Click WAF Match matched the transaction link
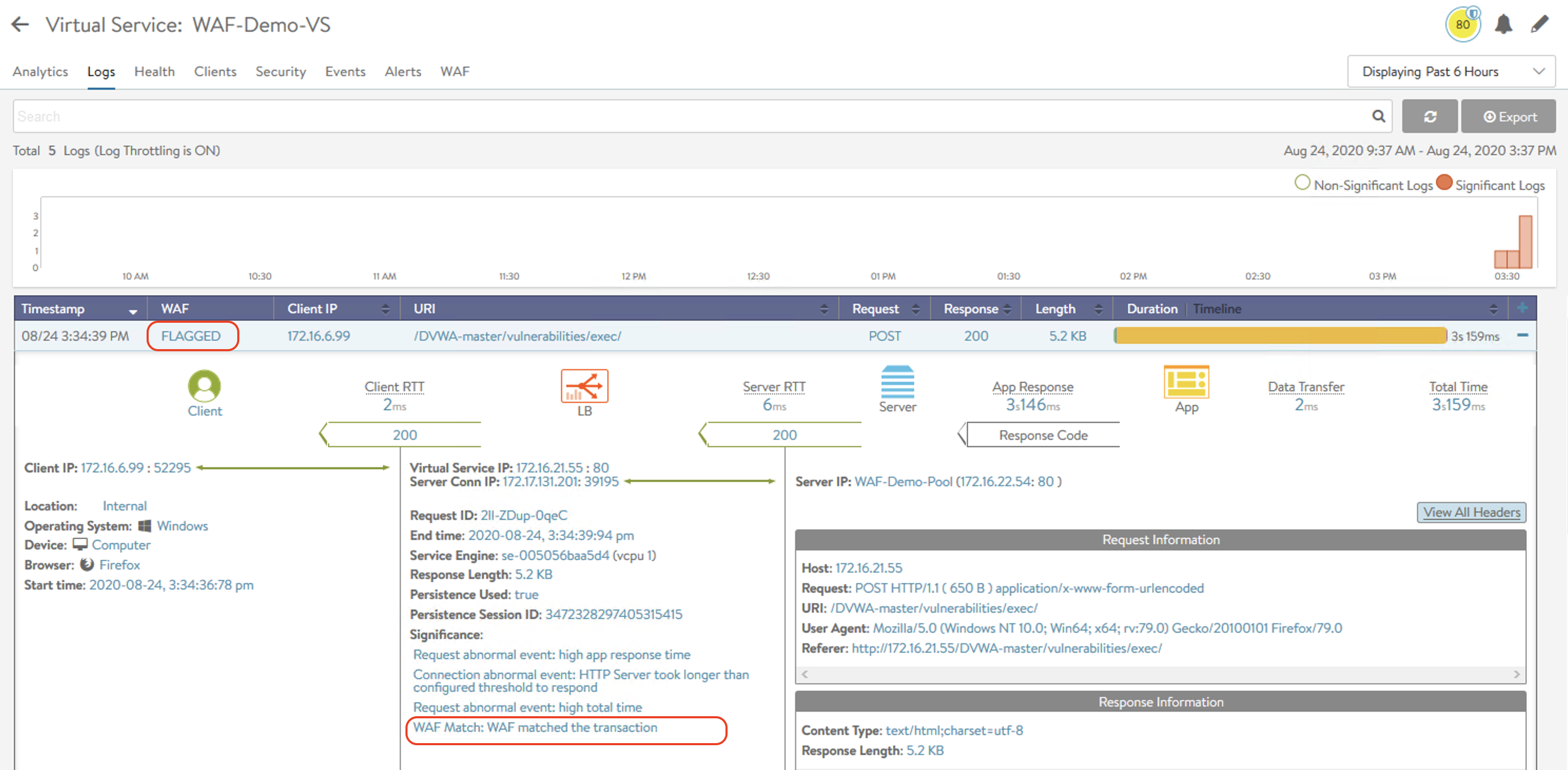Viewport: 1568px width, 770px height. 535,727
